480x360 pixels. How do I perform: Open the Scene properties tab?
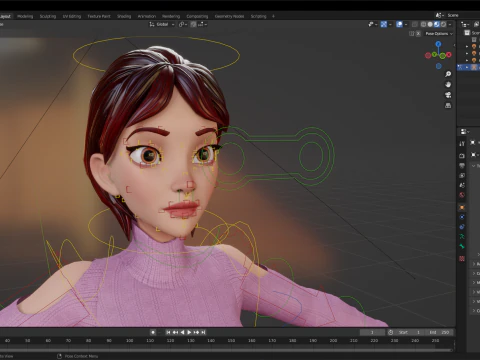coord(462,185)
